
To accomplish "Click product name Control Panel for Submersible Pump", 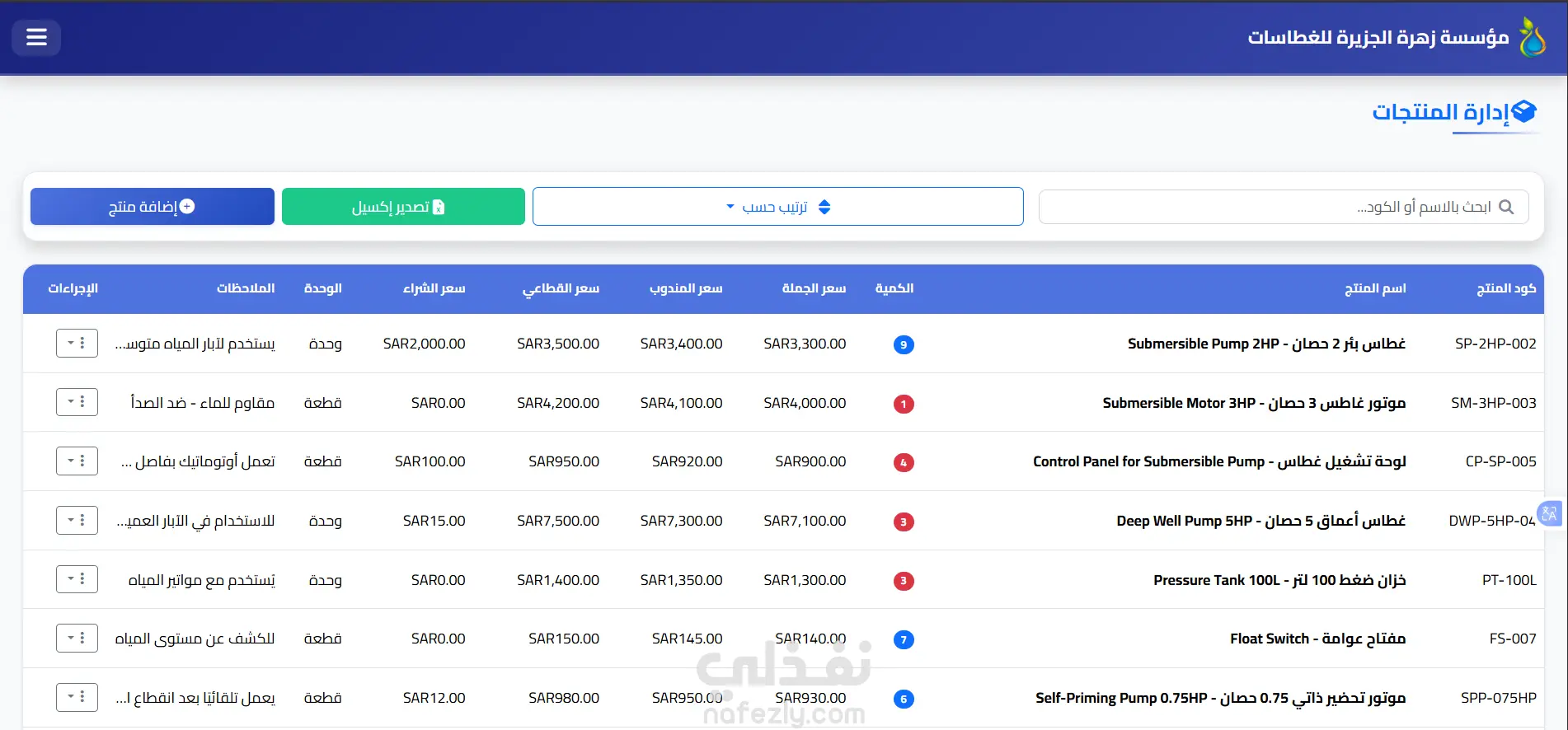I will [x=1219, y=461].
